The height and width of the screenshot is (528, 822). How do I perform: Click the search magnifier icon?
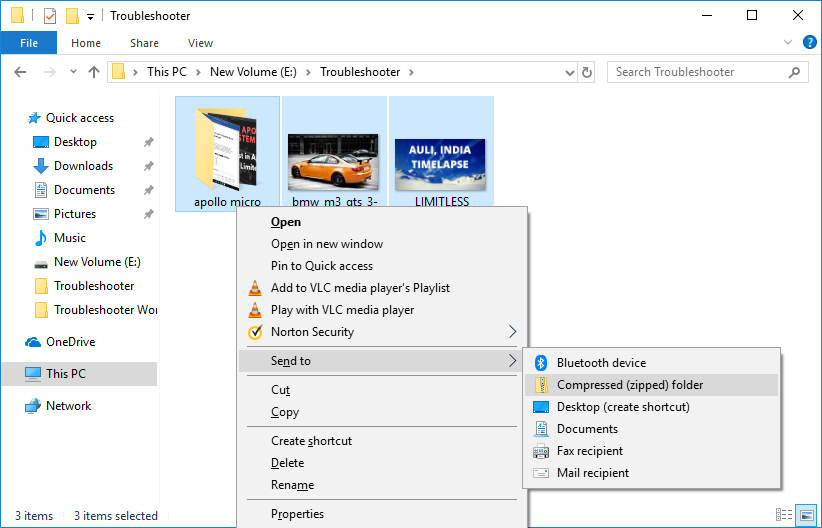796,72
